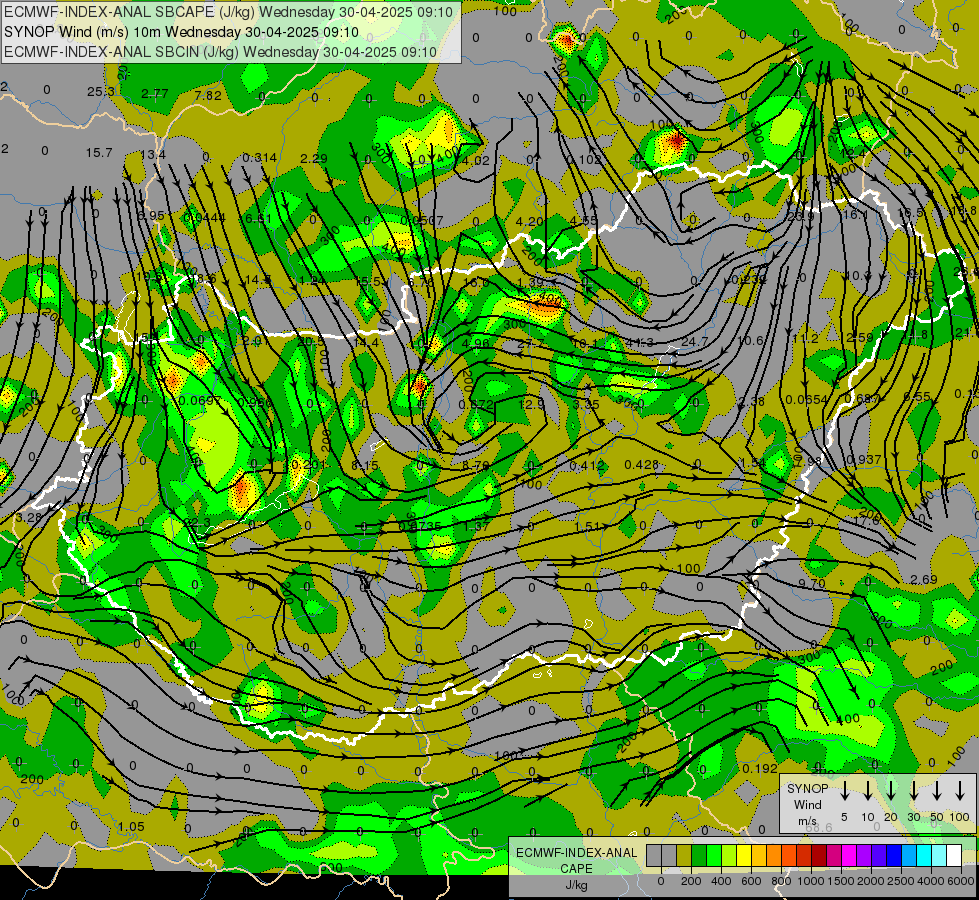Viewport: 979px width, 900px height.
Task: Click the map value '2.77'
Action: point(154,94)
